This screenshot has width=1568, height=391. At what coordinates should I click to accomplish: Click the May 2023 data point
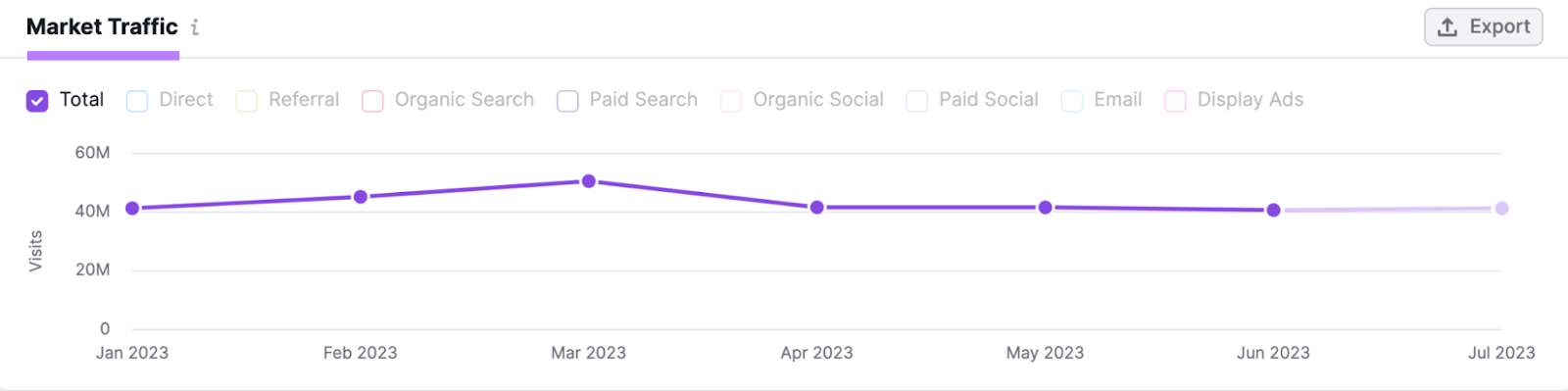(1046, 207)
